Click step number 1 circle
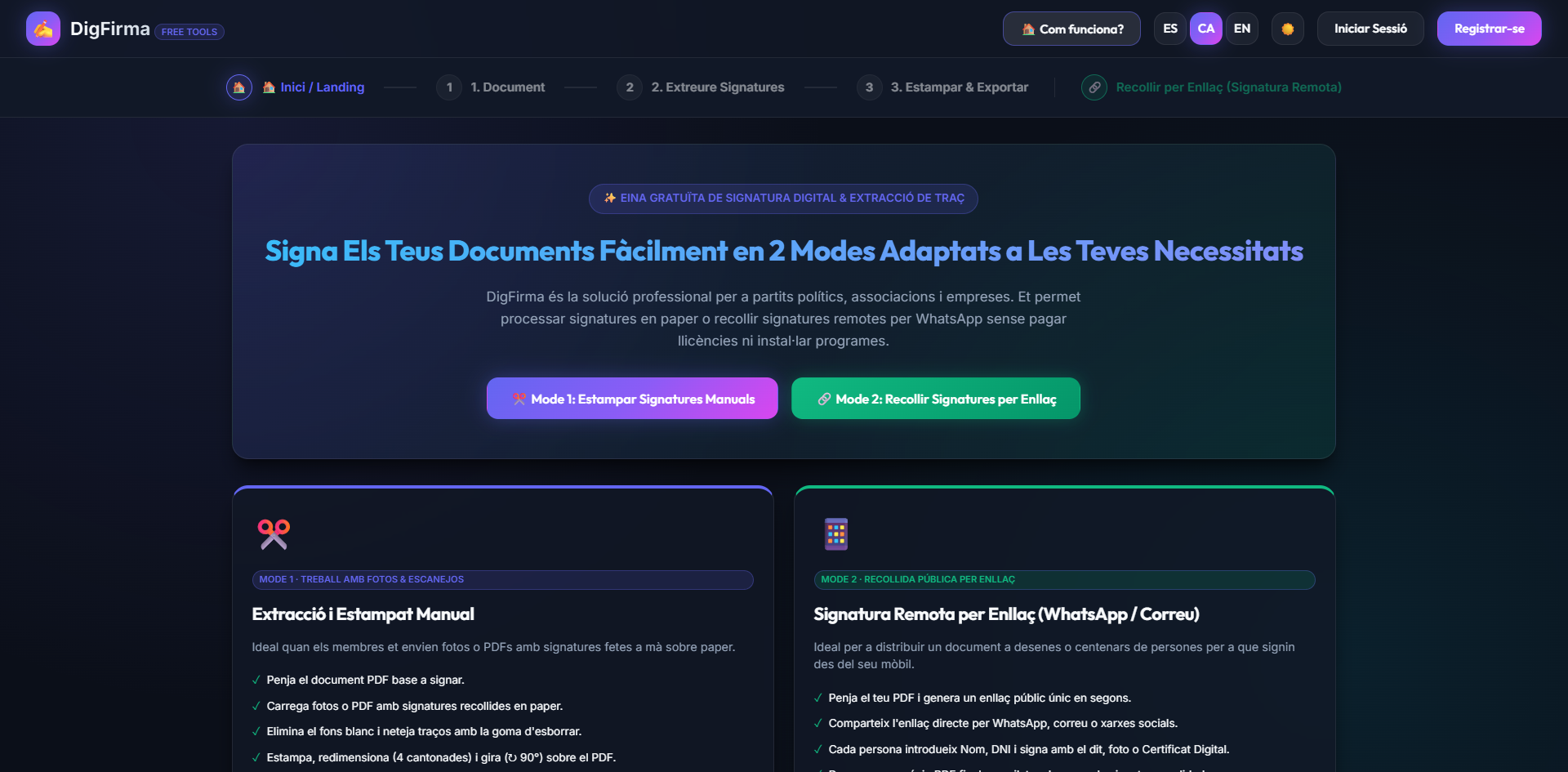 [449, 87]
